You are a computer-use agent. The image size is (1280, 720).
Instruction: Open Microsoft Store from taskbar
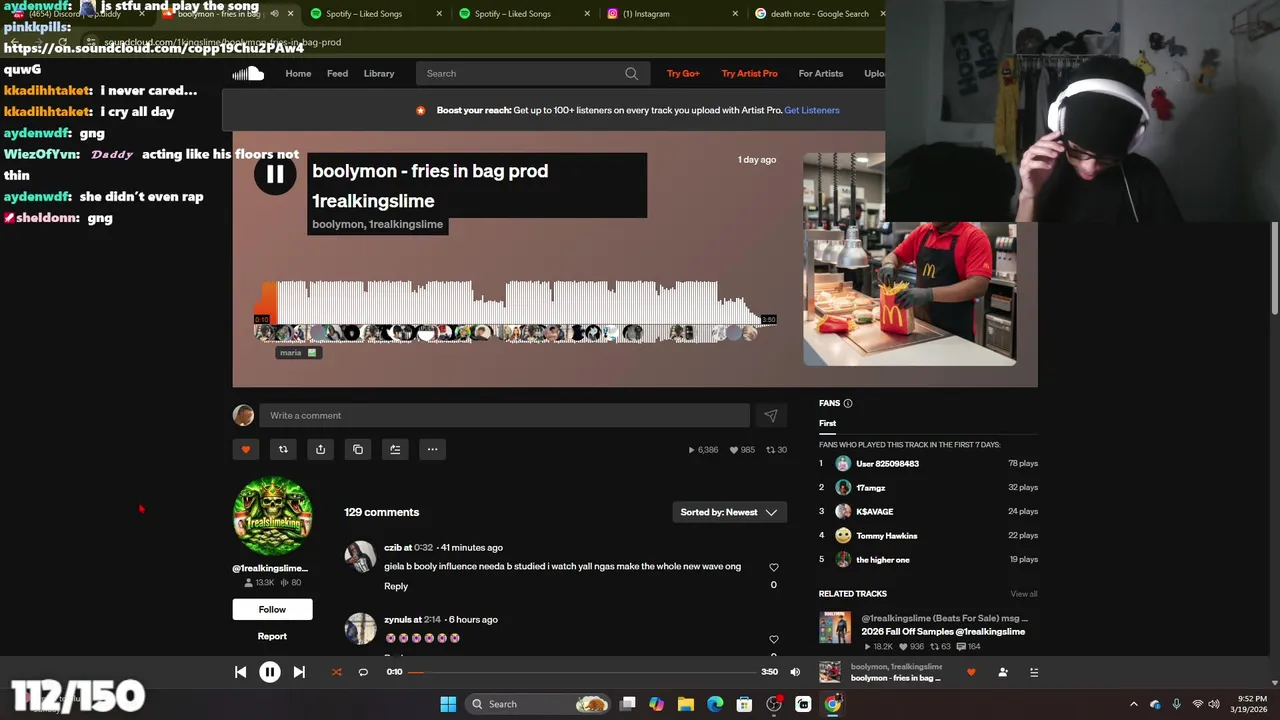(x=744, y=704)
